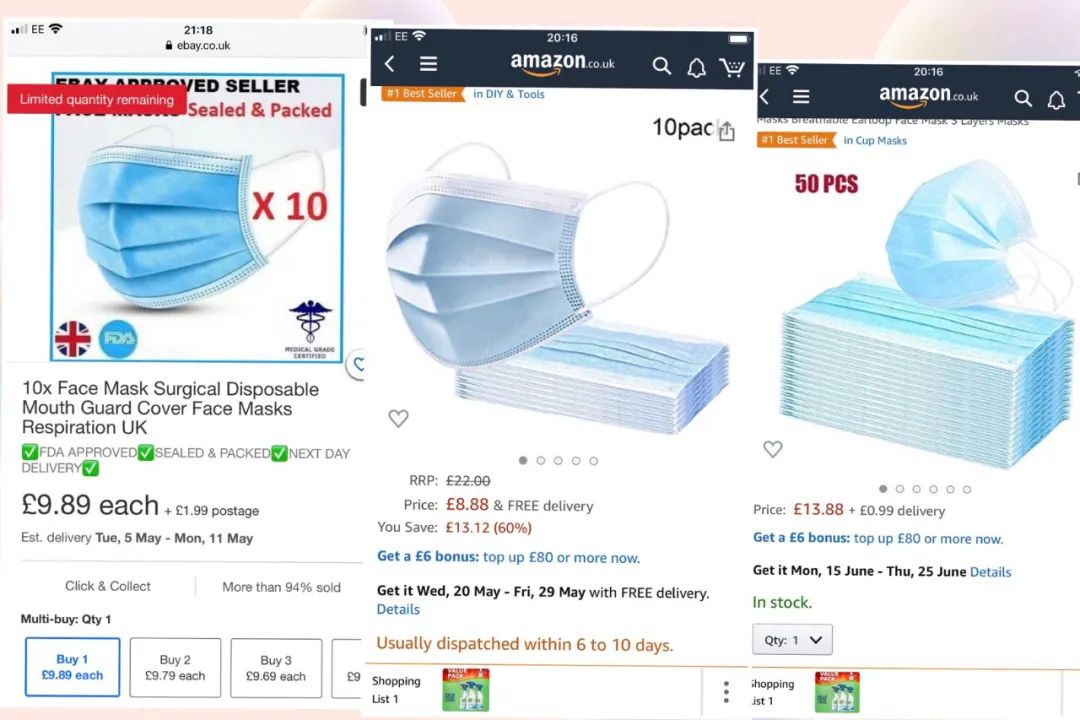Tap the share icon beside 10pack image
1080x720 pixels.
click(727, 131)
